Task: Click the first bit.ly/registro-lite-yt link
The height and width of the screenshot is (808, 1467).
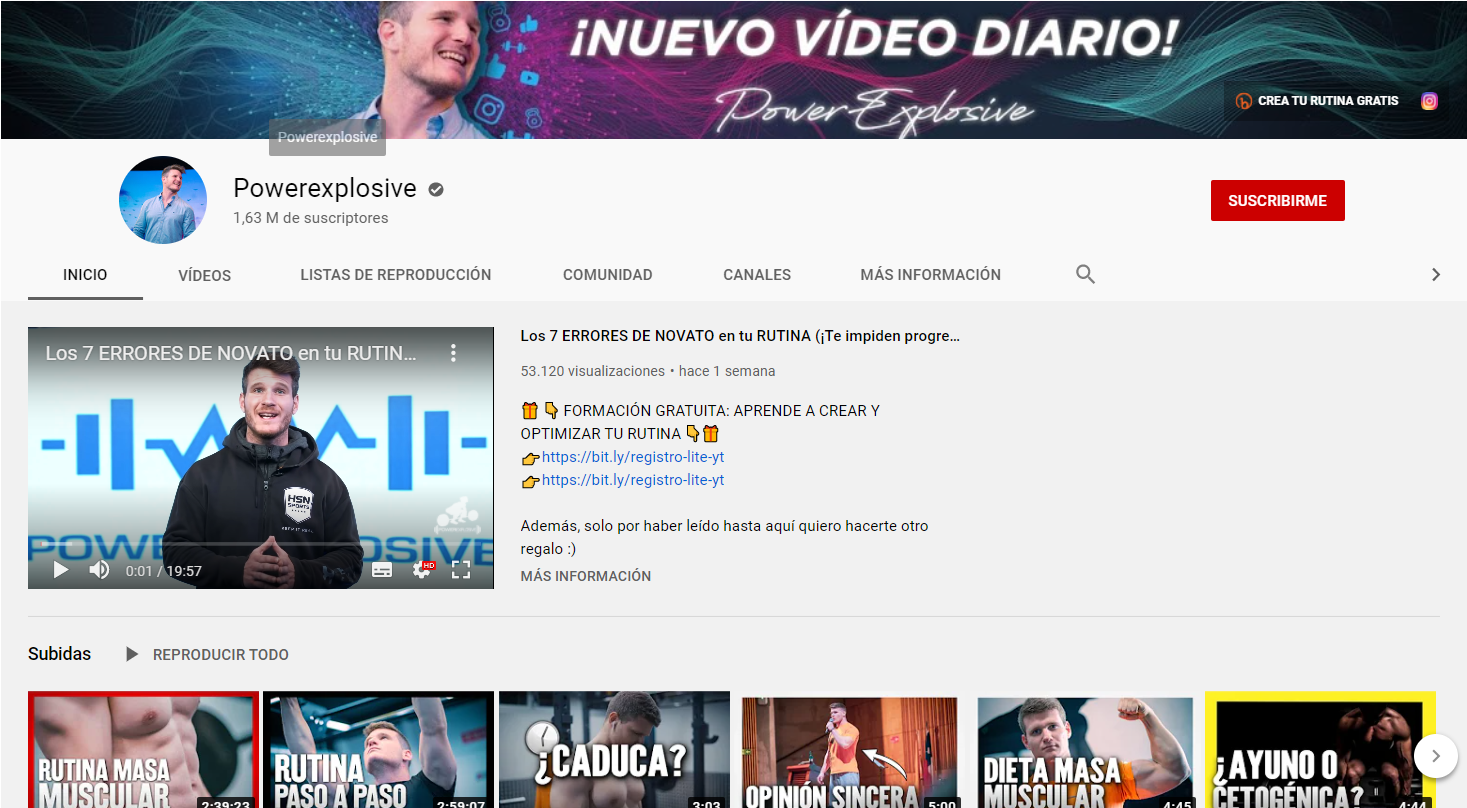Action: 633,457
